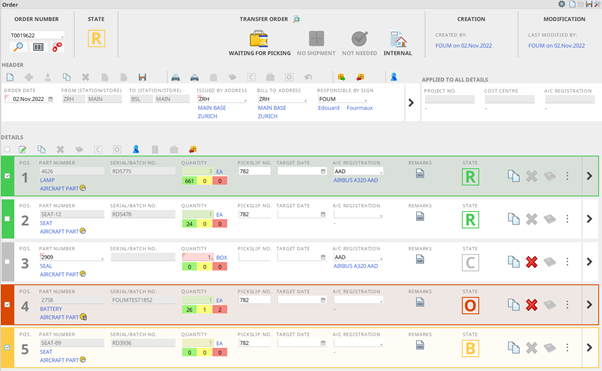Click the Waiting for Picking status icon

[x=259, y=38]
